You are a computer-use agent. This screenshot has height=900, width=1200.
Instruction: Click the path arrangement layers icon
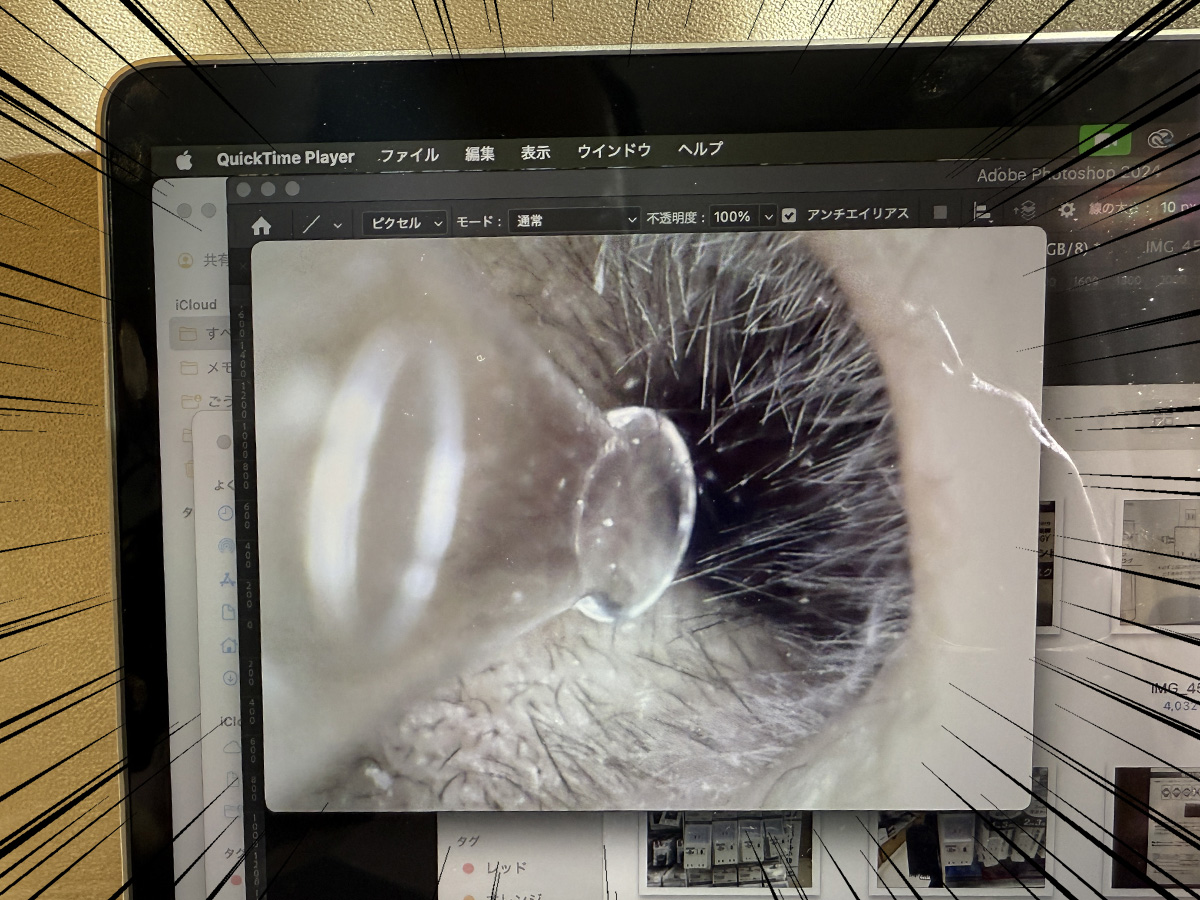1025,211
